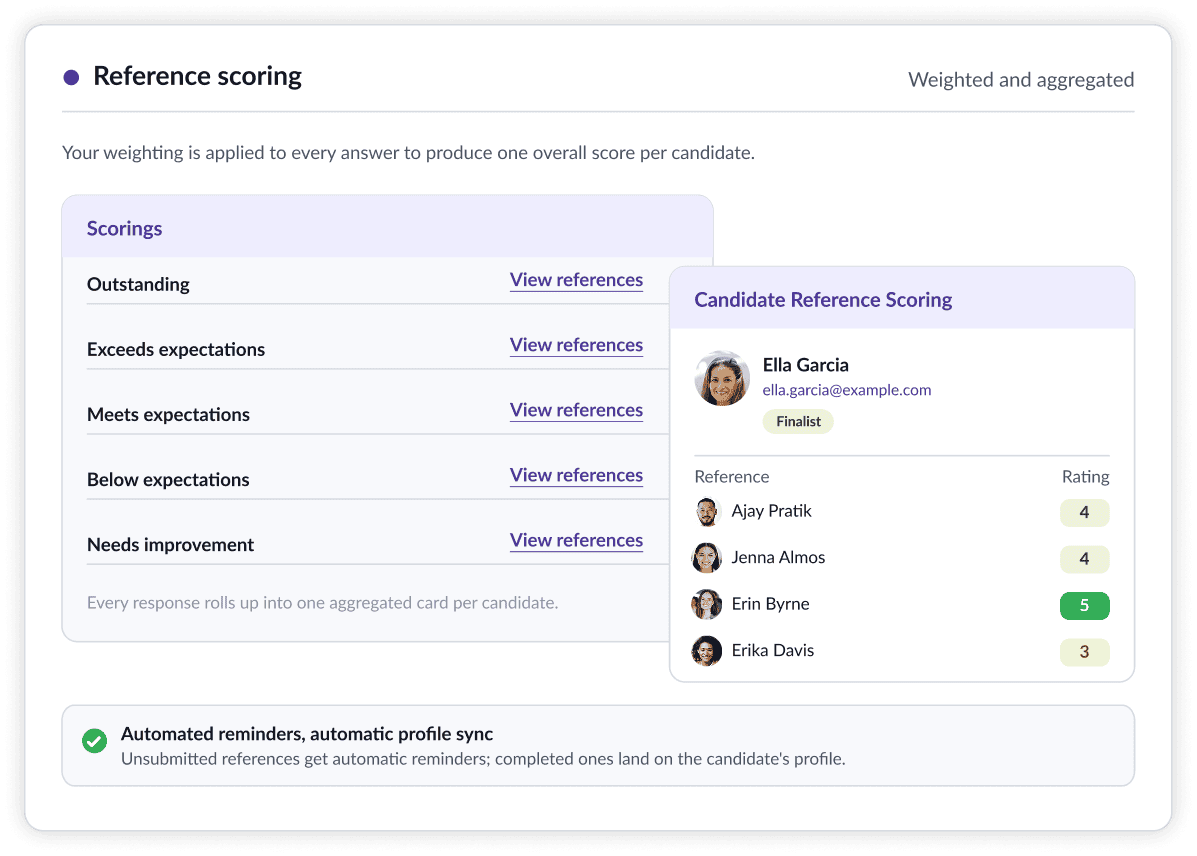Open View references for Exceeds expectations
Viewport: 1197px width, 856px height.
576,345
